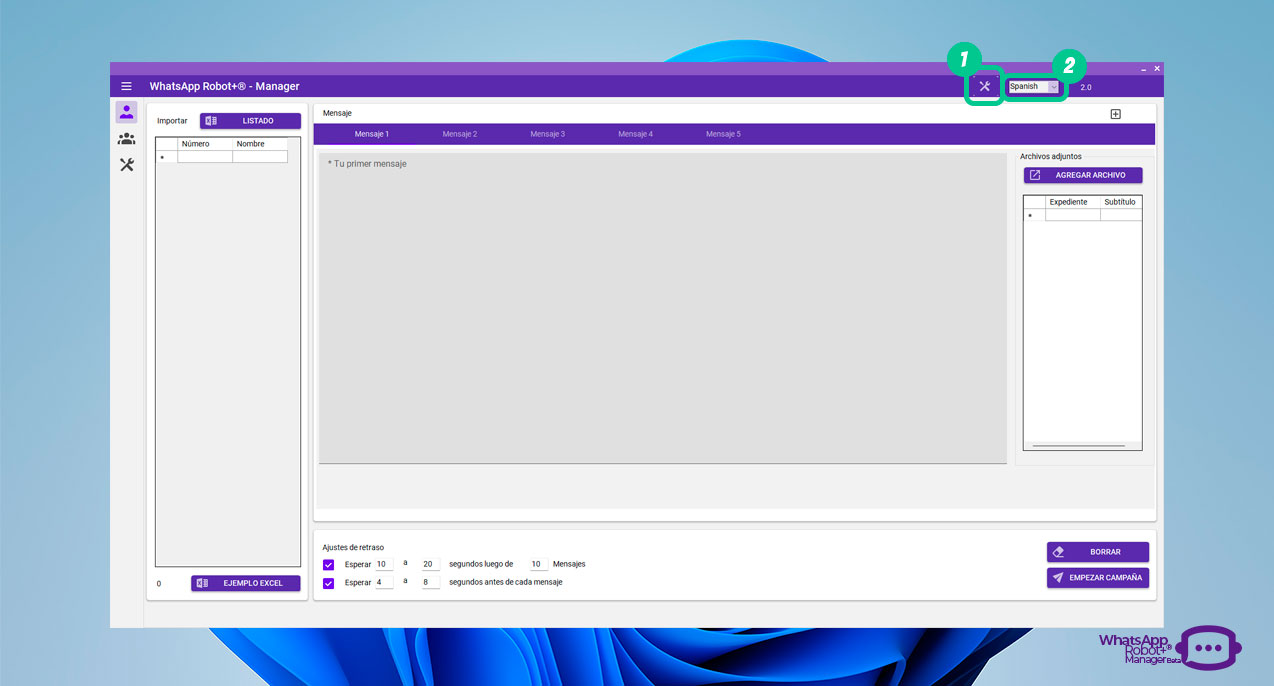Click the empty Número cell in contacts grid
This screenshot has height=686, width=1274.
pyautogui.click(x=205, y=157)
